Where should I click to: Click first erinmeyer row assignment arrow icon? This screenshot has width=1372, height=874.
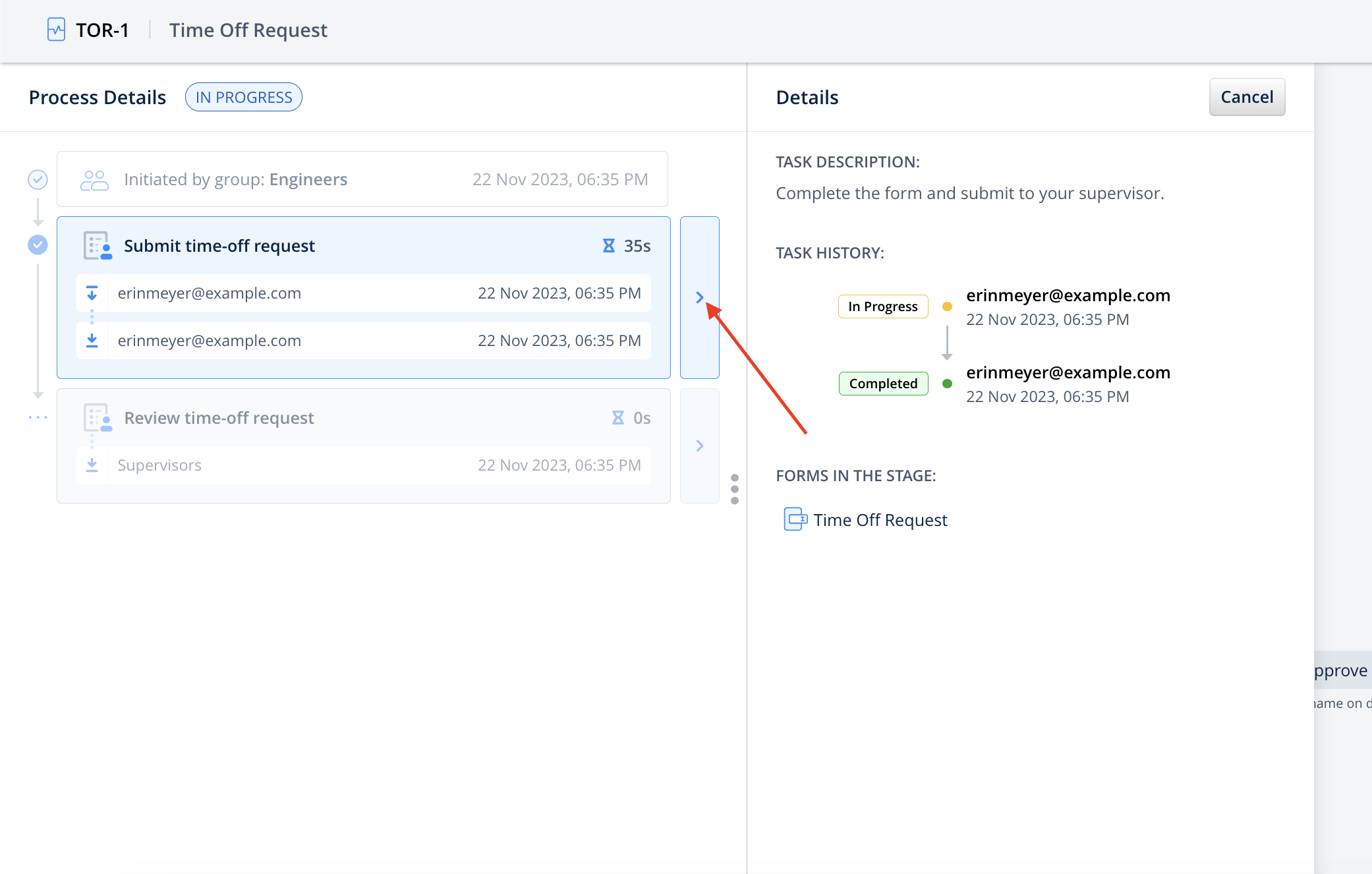(x=92, y=293)
